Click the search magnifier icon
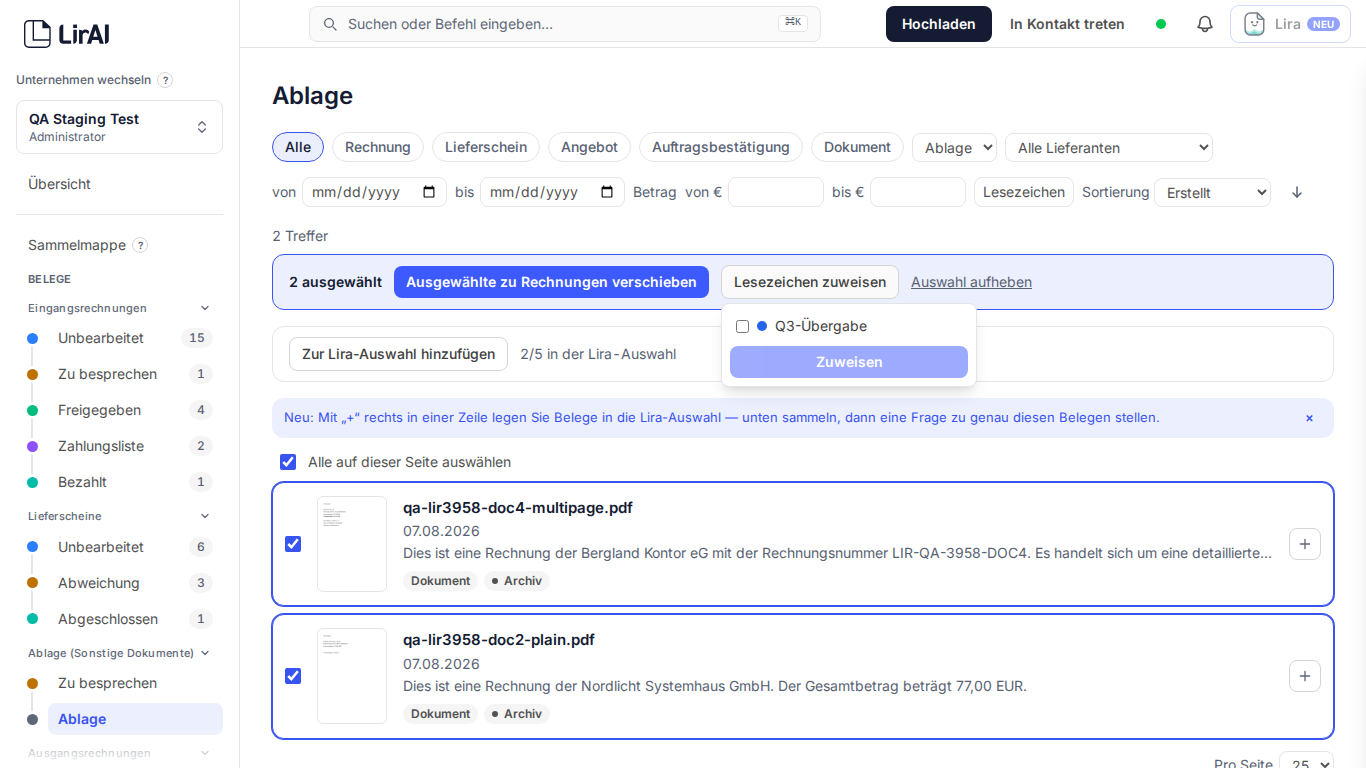Screen dimensions: 1366x768 tap(330, 24)
